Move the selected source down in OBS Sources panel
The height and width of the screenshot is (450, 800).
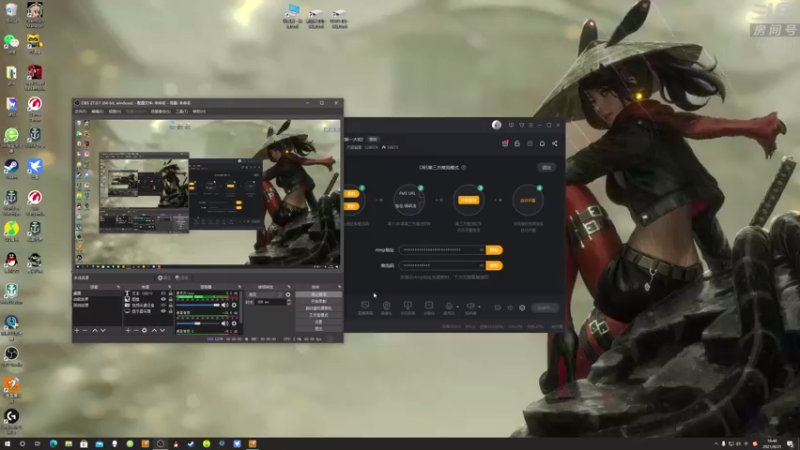coord(162,331)
